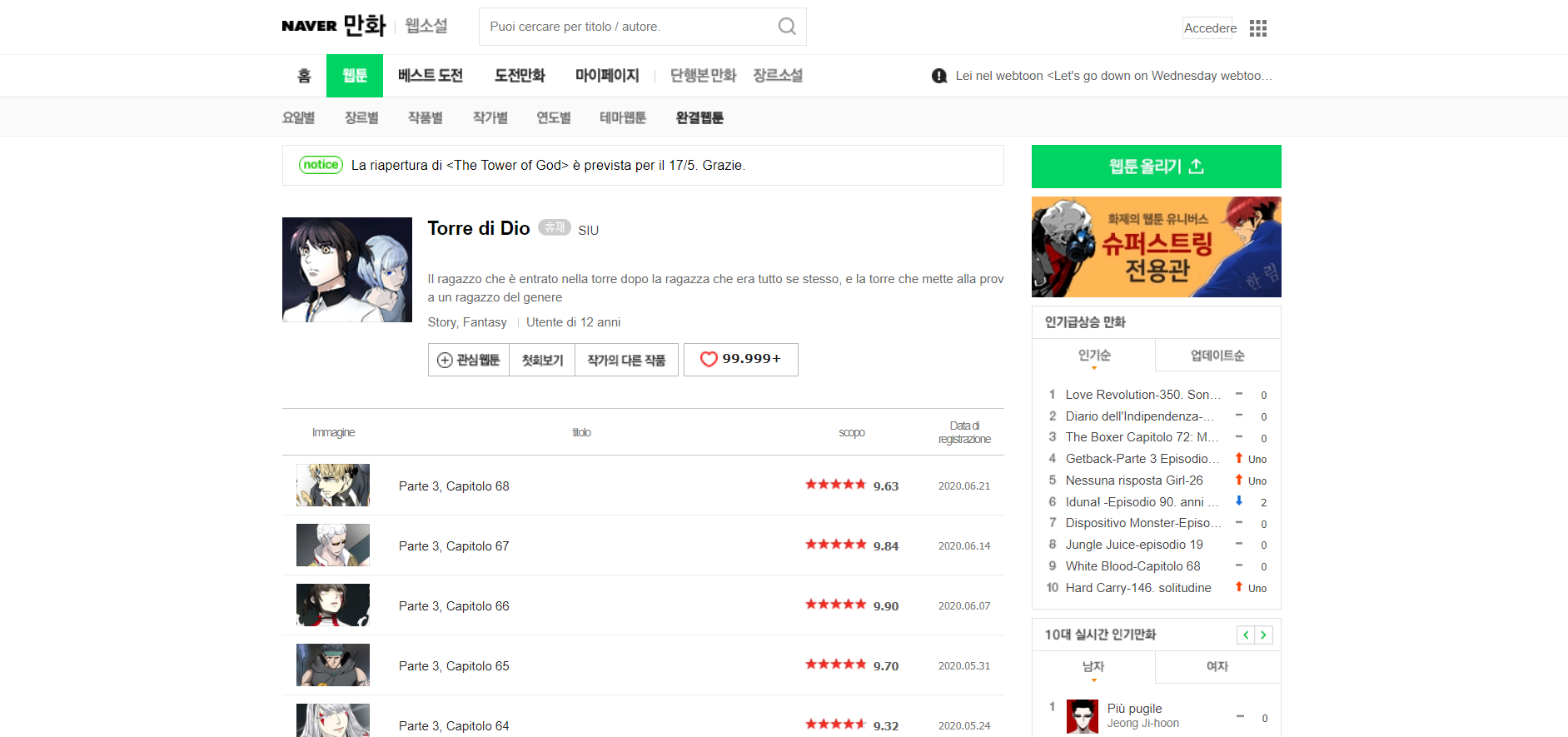Open the apps grid menu icon
The width and height of the screenshot is (1568, 737).
pyautogui.click(x=1258, y=28)
